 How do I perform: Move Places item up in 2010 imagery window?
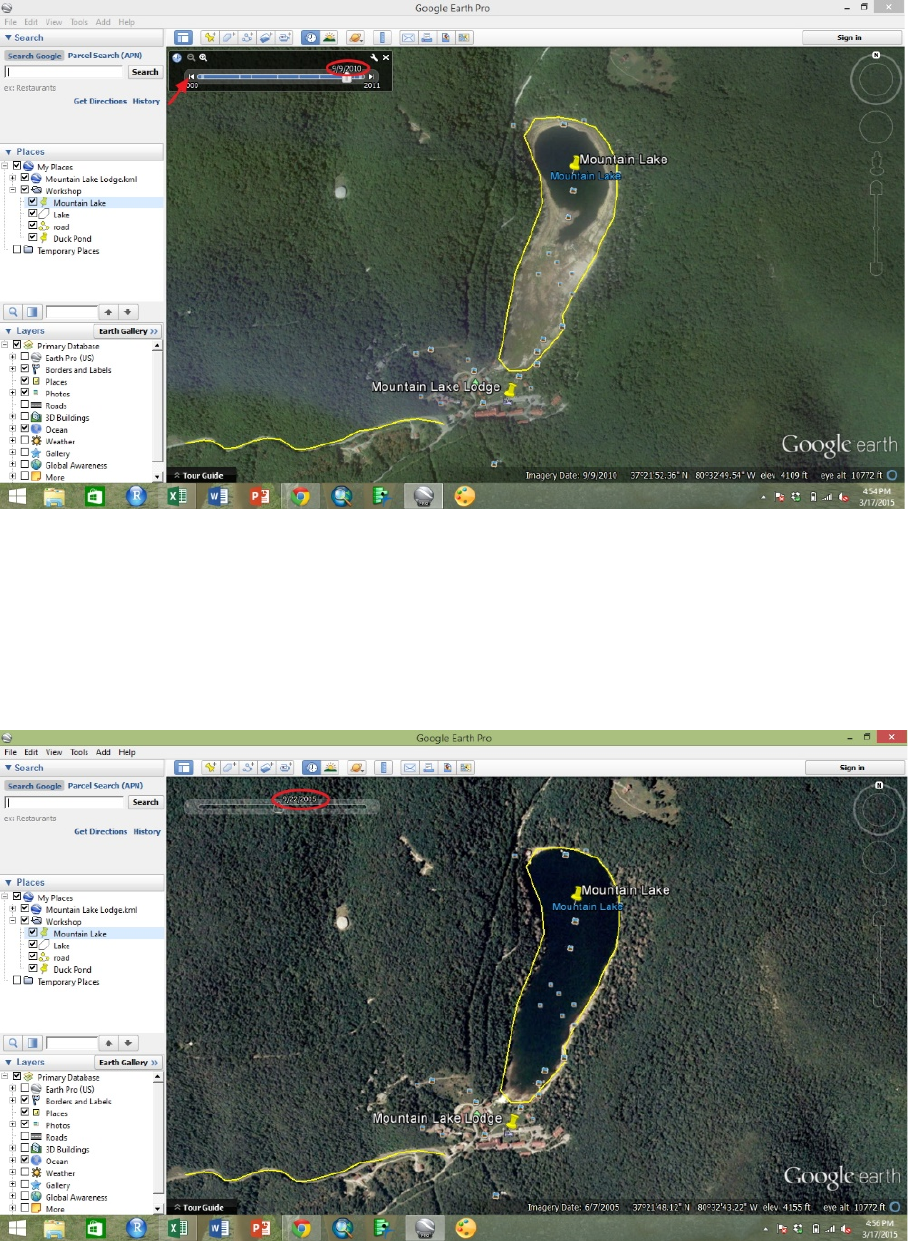tap(108, 312)
